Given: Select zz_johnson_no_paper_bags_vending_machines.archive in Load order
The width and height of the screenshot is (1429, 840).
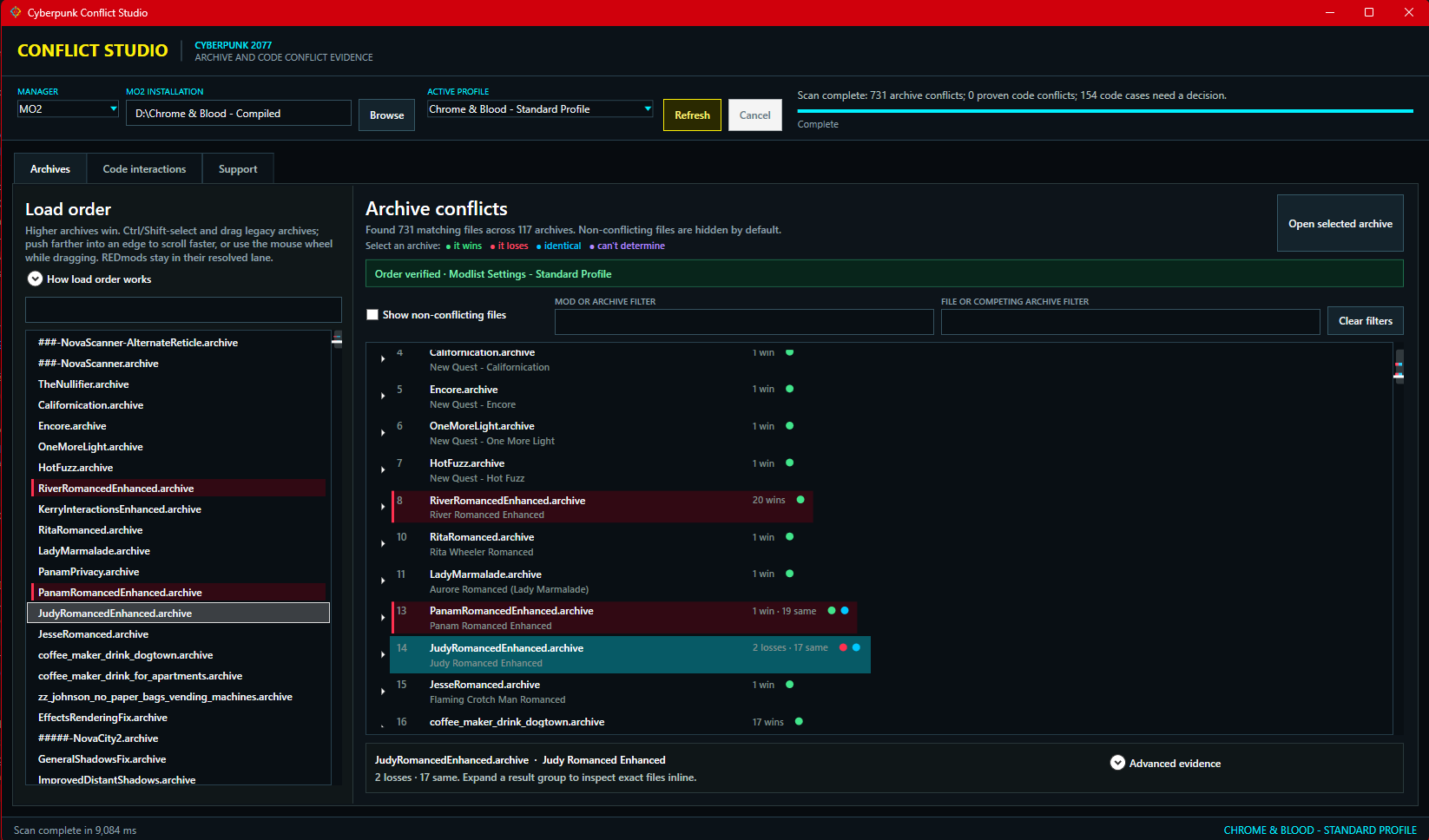Looking at the screenshot, I should click(x=179, y=697).
